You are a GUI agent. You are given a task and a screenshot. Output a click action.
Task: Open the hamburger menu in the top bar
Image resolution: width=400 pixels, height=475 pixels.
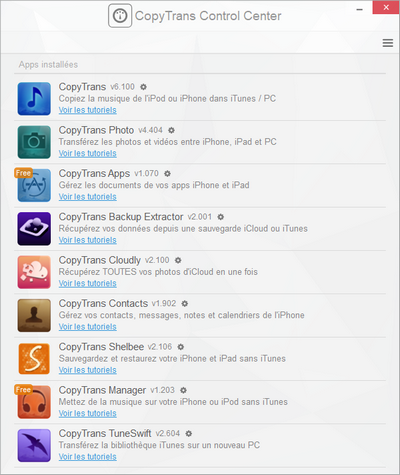388,43
